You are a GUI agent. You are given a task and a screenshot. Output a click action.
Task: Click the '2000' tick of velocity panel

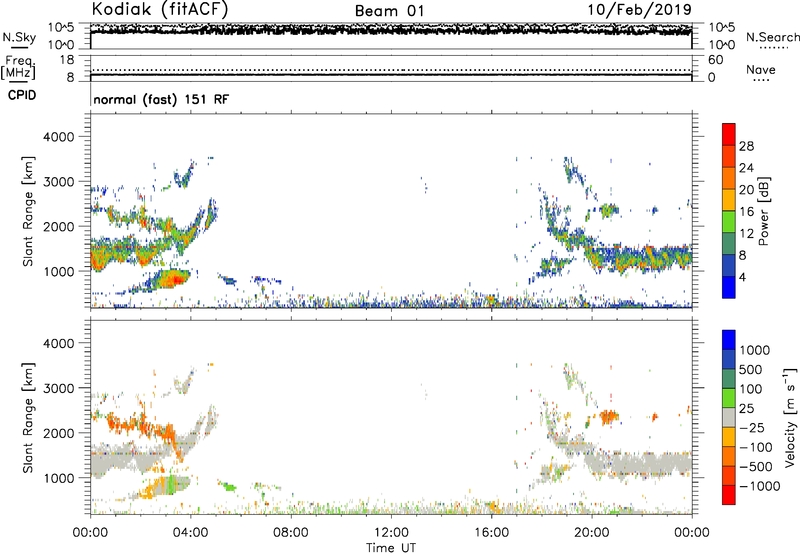point(58,433)
